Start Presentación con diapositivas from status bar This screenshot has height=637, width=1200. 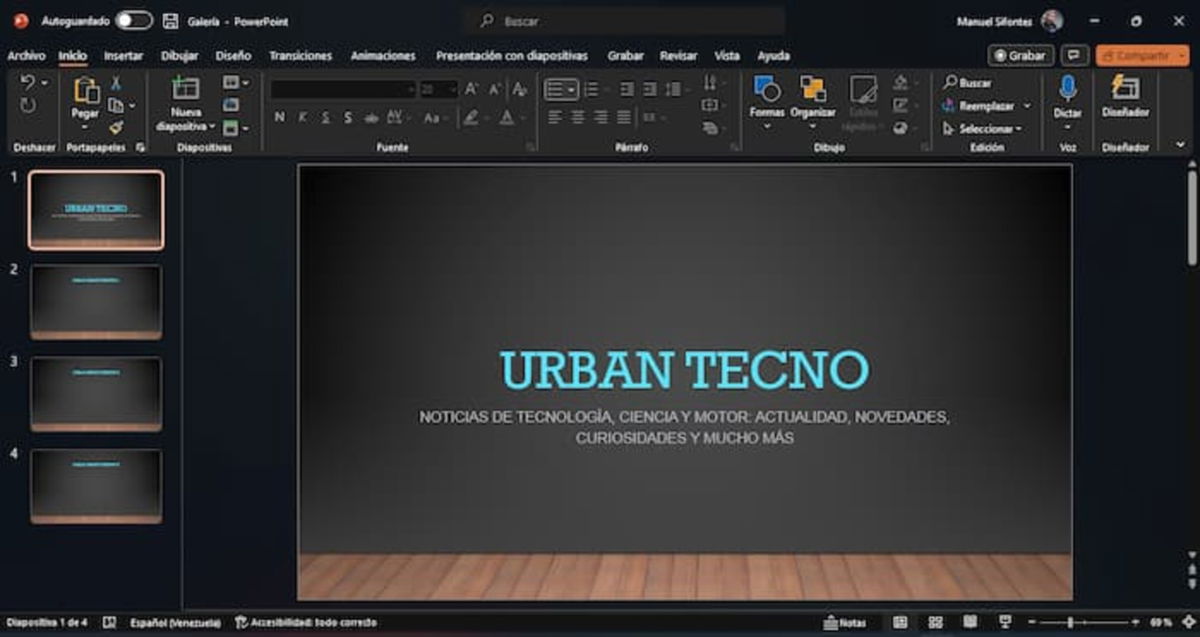click(x=1007, y=621)
